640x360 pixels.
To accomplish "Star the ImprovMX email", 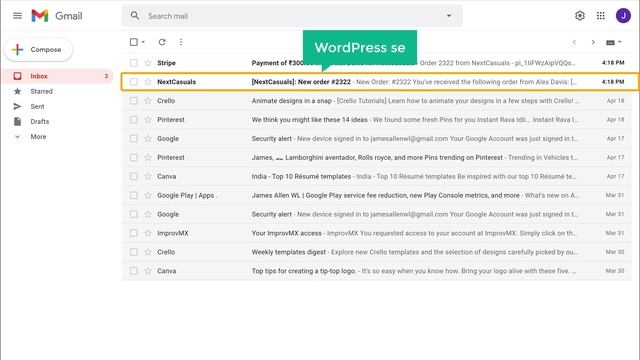I will (x=148, y=233).
